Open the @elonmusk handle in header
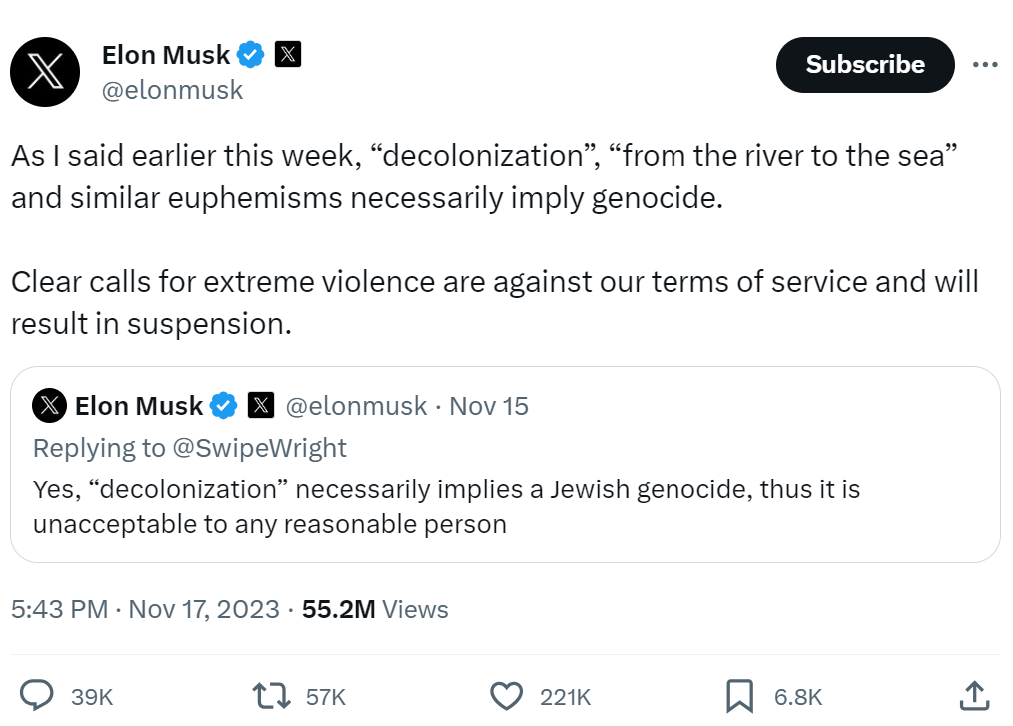1013x726 pixels. 172,90
